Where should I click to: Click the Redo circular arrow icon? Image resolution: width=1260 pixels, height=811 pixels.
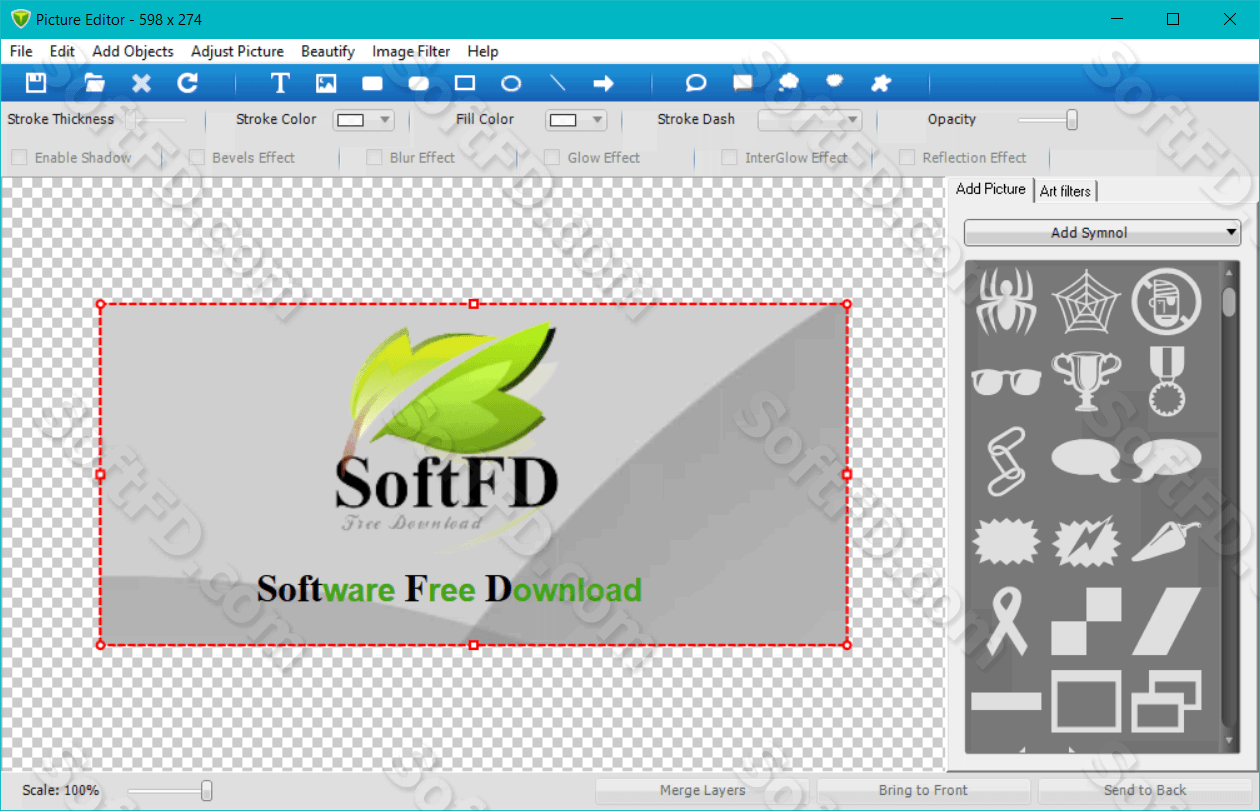[187, 83]
